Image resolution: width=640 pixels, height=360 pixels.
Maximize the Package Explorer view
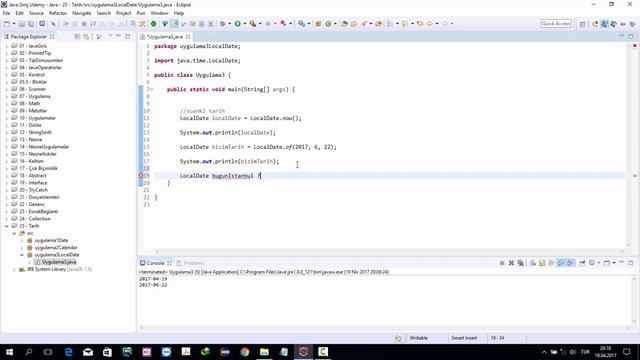pos(127,36)
